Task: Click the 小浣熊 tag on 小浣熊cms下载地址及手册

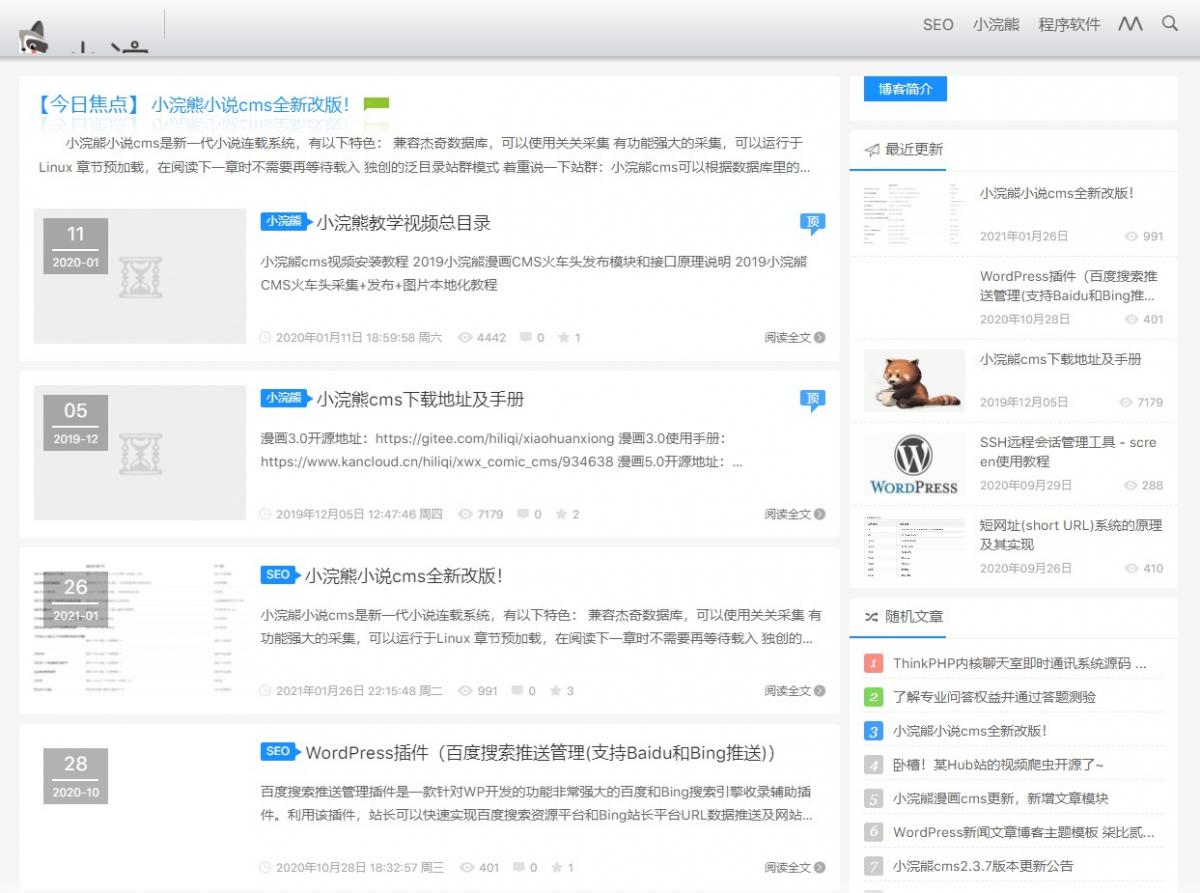Action: click(x=283, y=398)
